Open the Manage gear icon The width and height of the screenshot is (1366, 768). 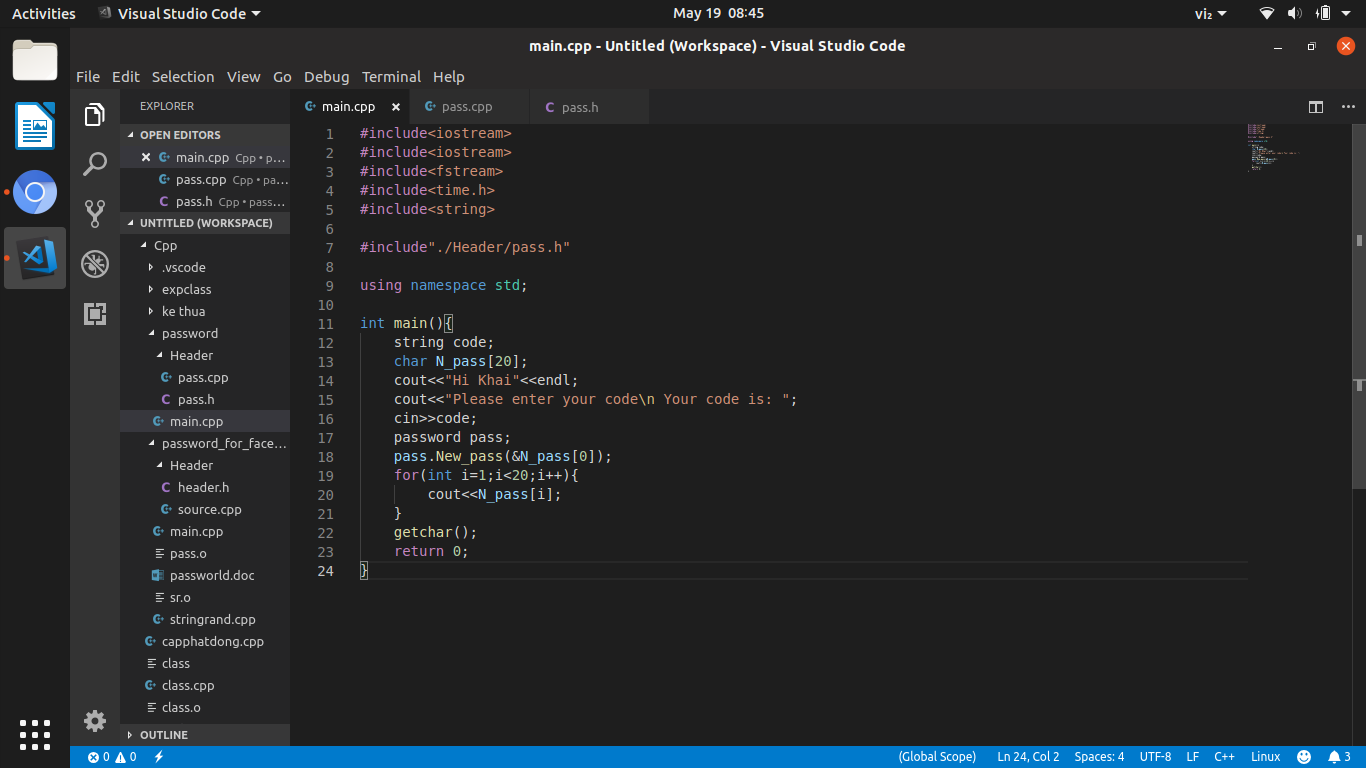click(95, 720)
